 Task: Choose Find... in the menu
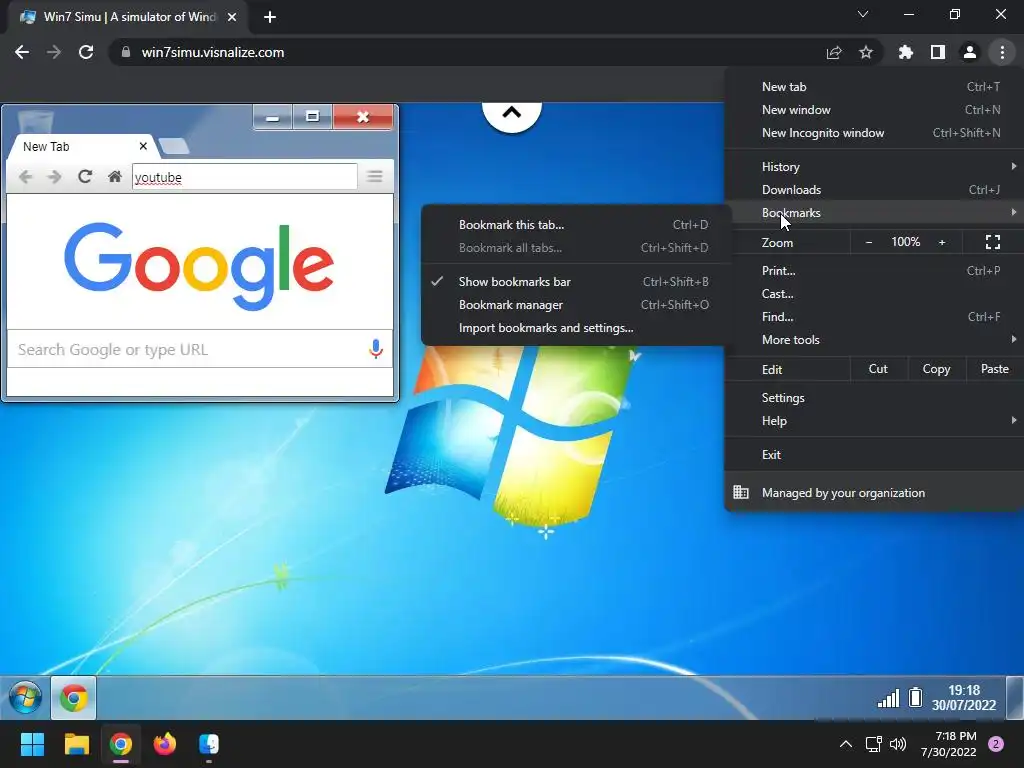click(x=874, y=317)
